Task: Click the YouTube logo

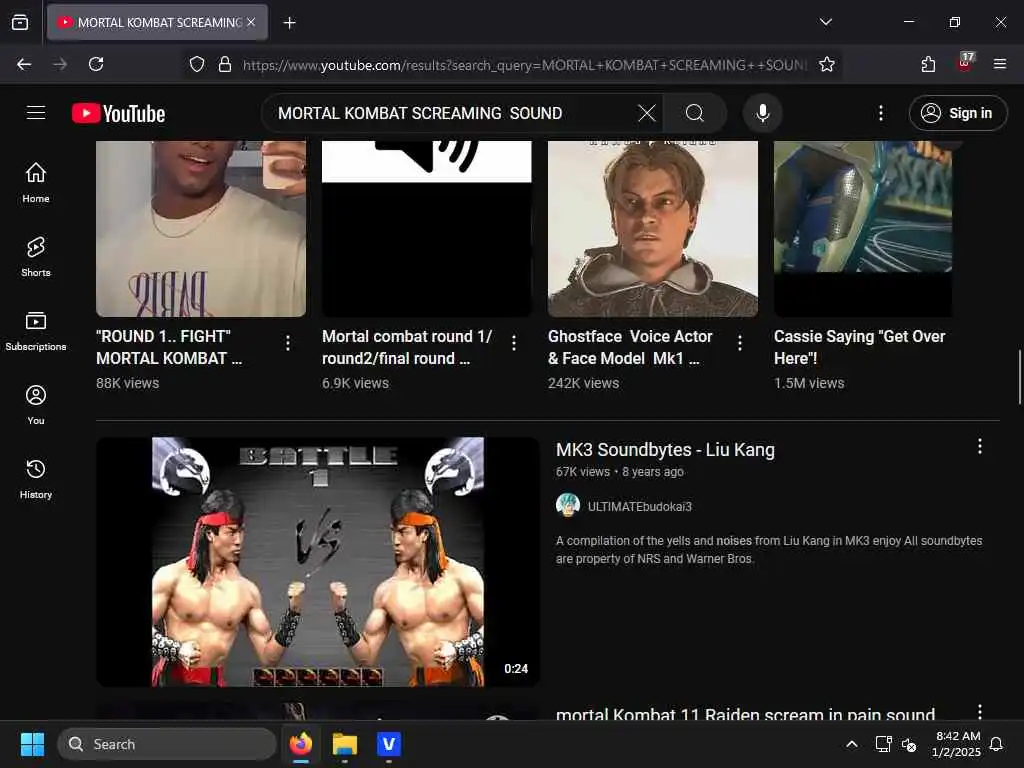Action: click(118, 113)
